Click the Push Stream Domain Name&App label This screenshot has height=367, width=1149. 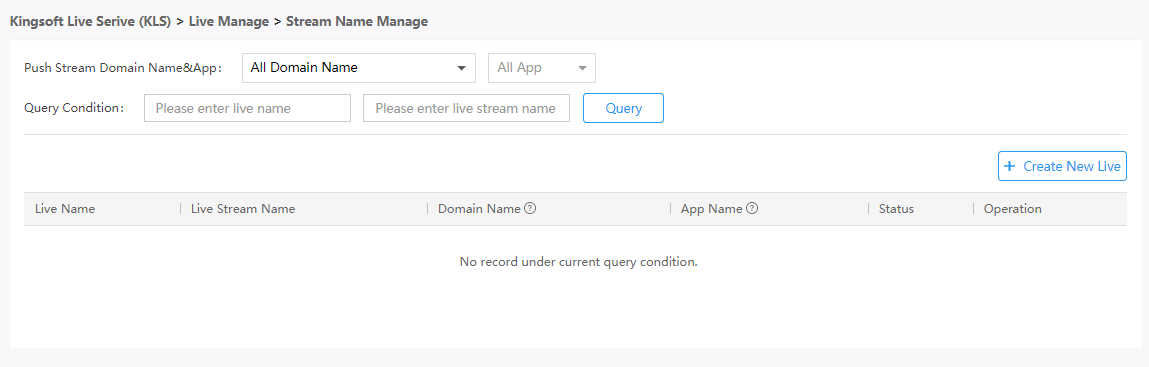123,68
